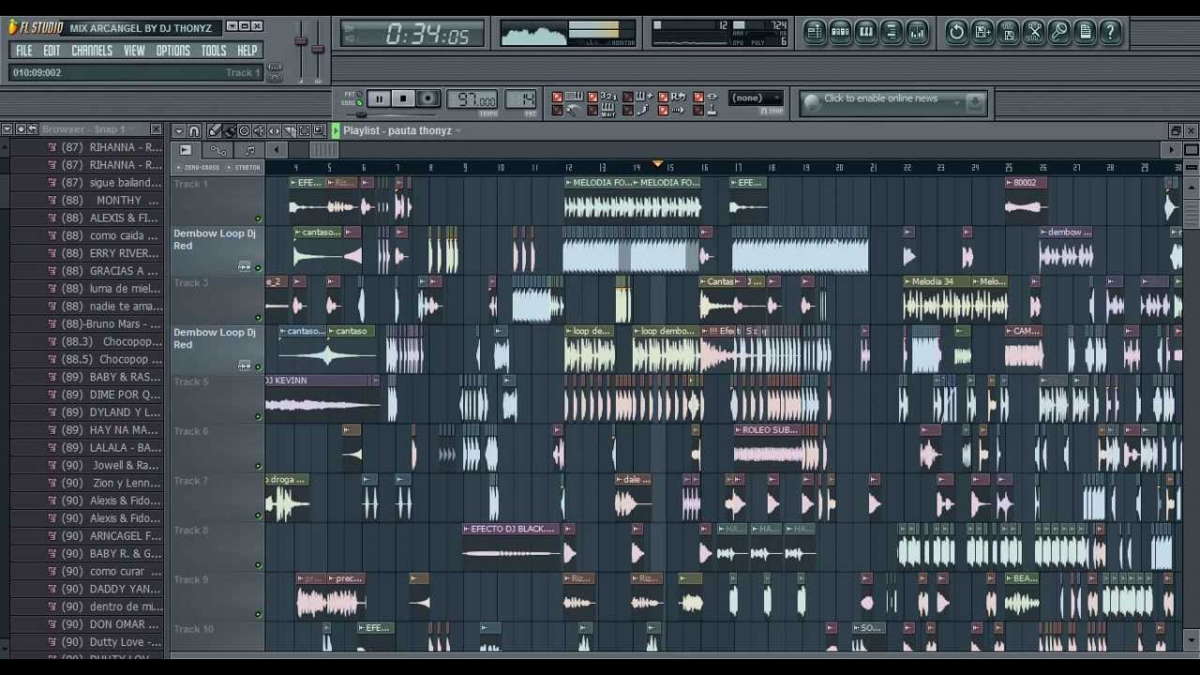Pause playback with the pause button
This screenshot has height=675, width=1200.
coord(379,98)
